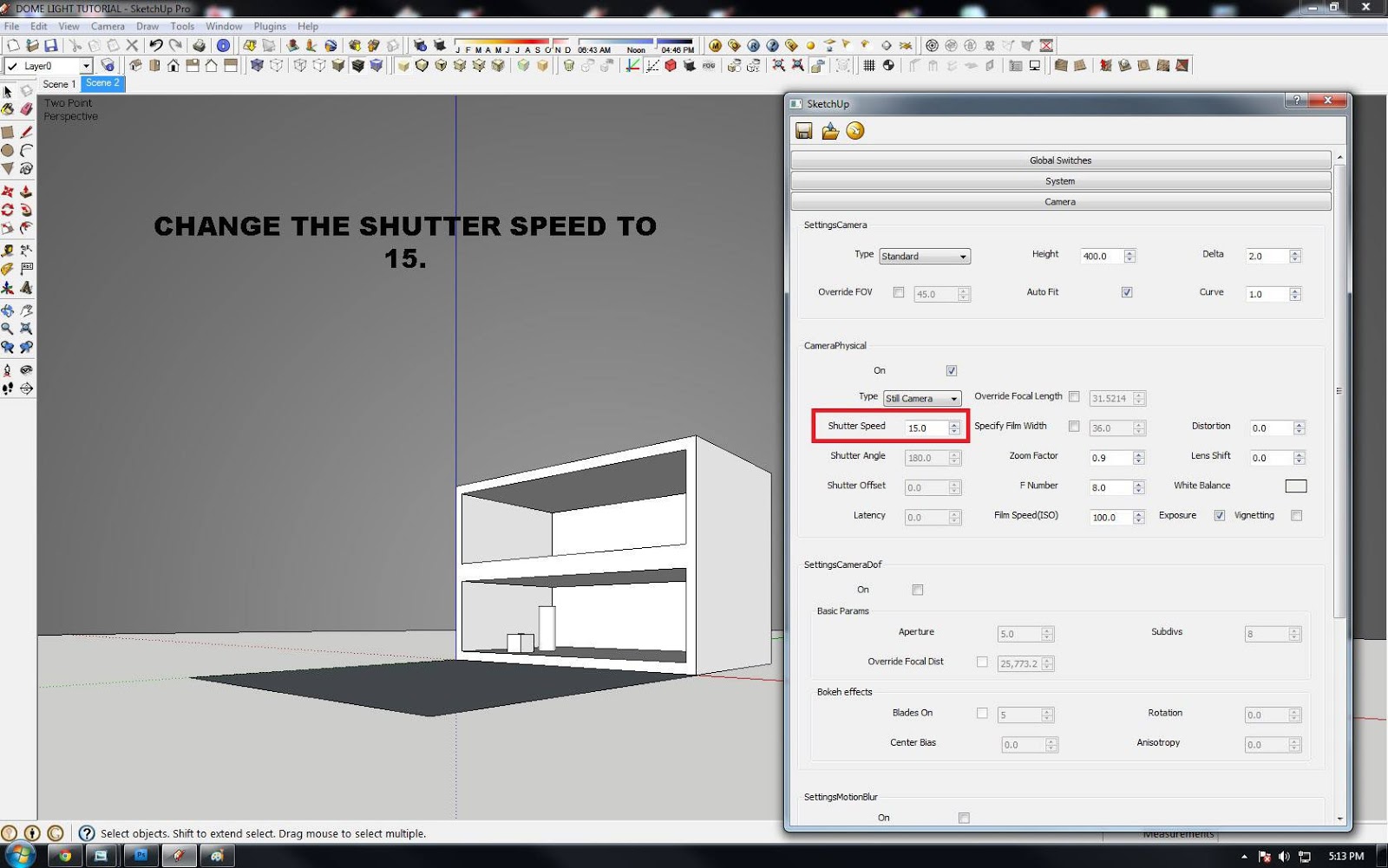Open the Global Switches section
Viewport: 1388px width, 868px height.
pyautogui.click(x=1060, y=160)
